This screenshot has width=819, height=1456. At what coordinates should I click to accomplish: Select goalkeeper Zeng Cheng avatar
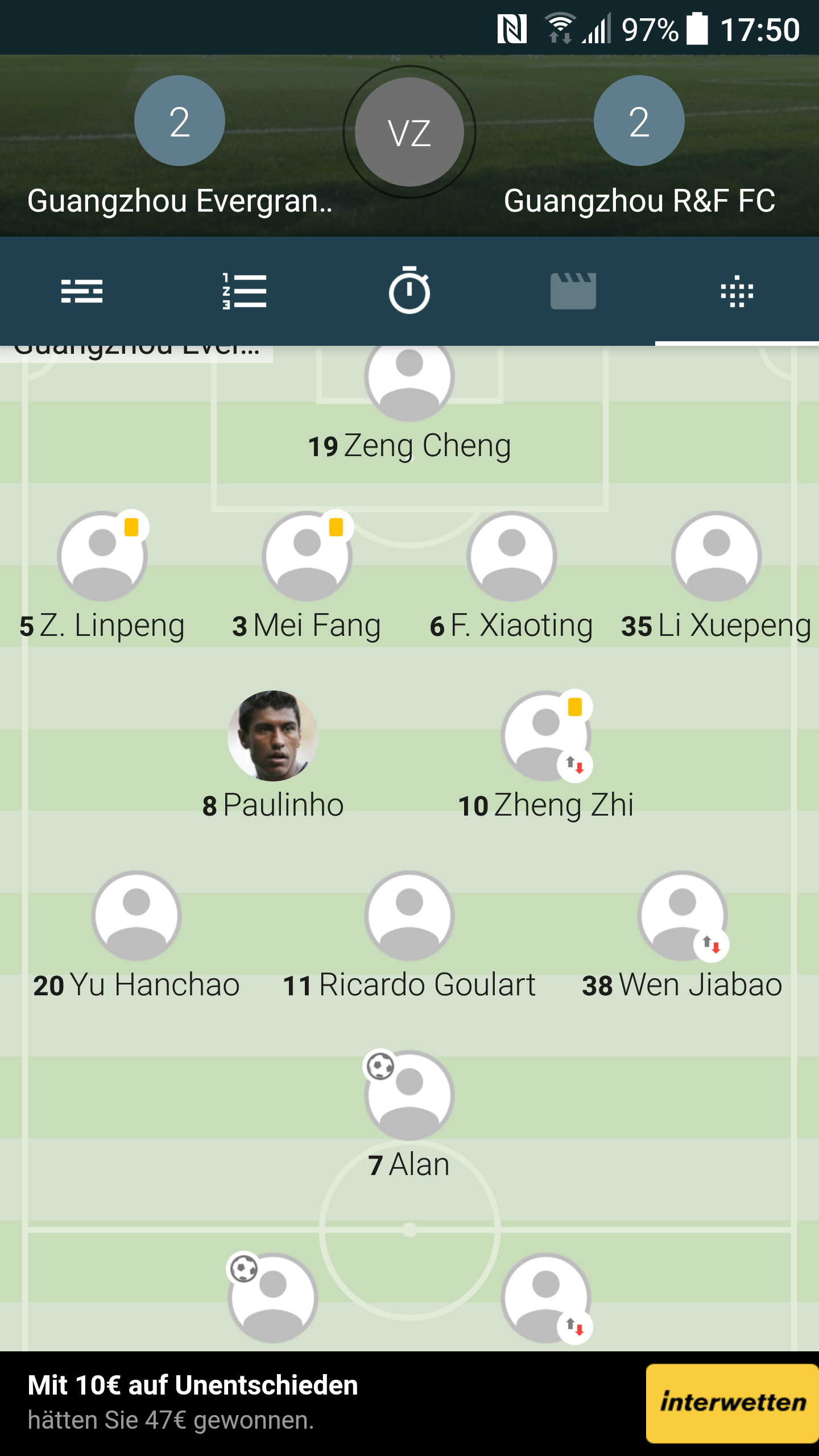coord(409,381)
